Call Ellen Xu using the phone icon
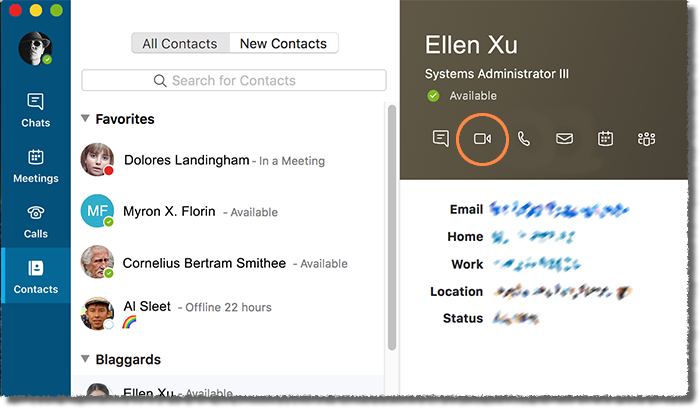700x411 pixels. 523,139
